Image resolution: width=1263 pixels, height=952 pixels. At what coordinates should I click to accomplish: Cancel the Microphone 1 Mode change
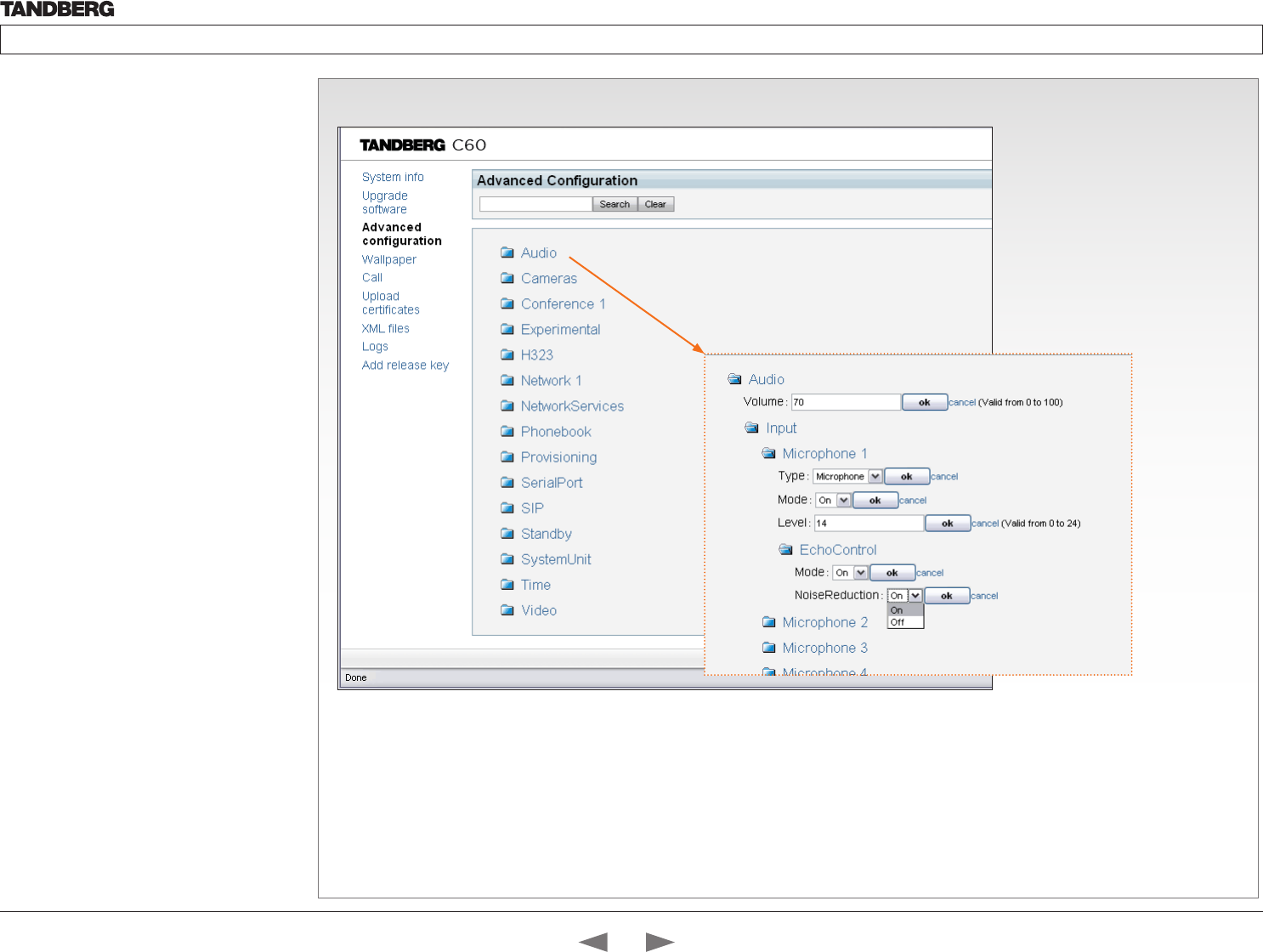(x=913, y=501)
